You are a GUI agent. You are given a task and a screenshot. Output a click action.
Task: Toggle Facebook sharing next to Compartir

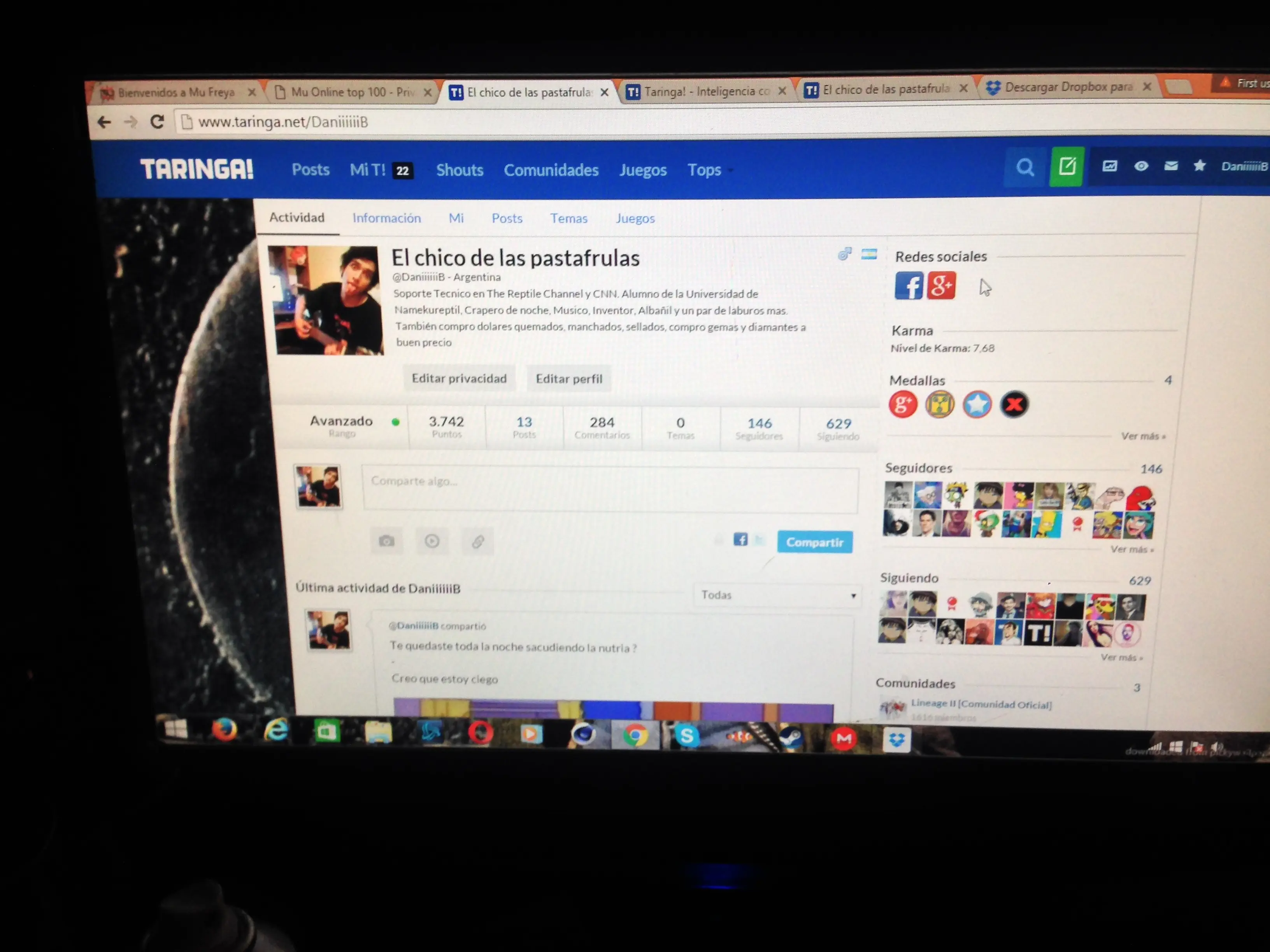[740, 539]
